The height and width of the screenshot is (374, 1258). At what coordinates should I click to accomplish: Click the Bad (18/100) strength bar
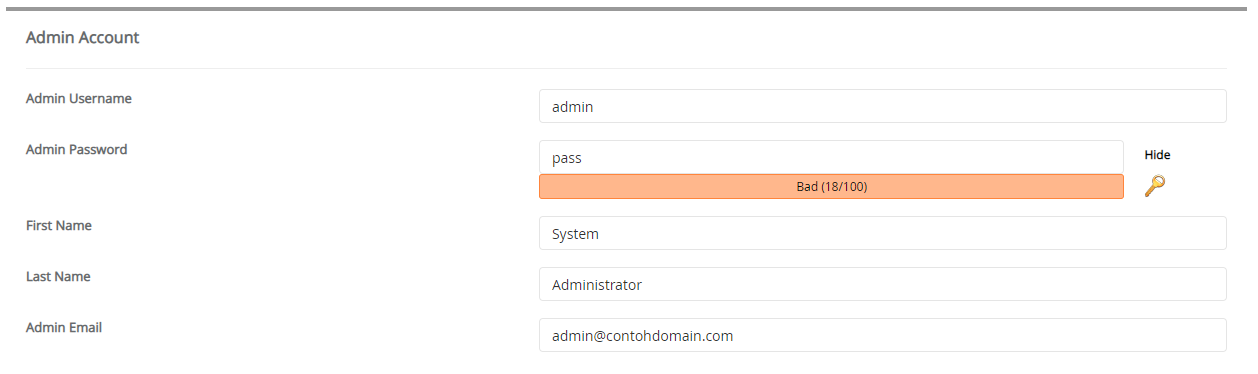831,186
